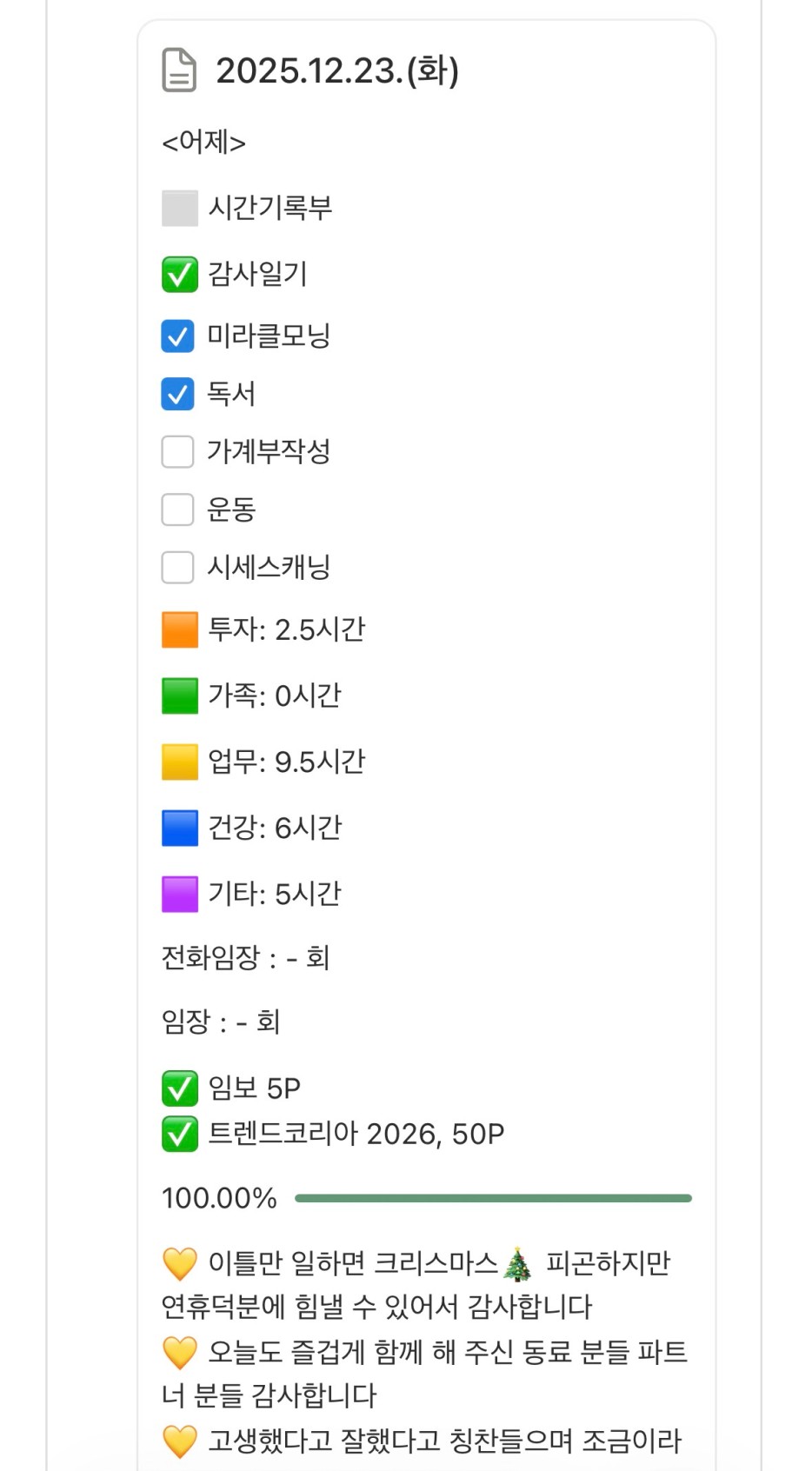Click the yellow heart before 이틀만 일하면

click(x=180, y=1264)
